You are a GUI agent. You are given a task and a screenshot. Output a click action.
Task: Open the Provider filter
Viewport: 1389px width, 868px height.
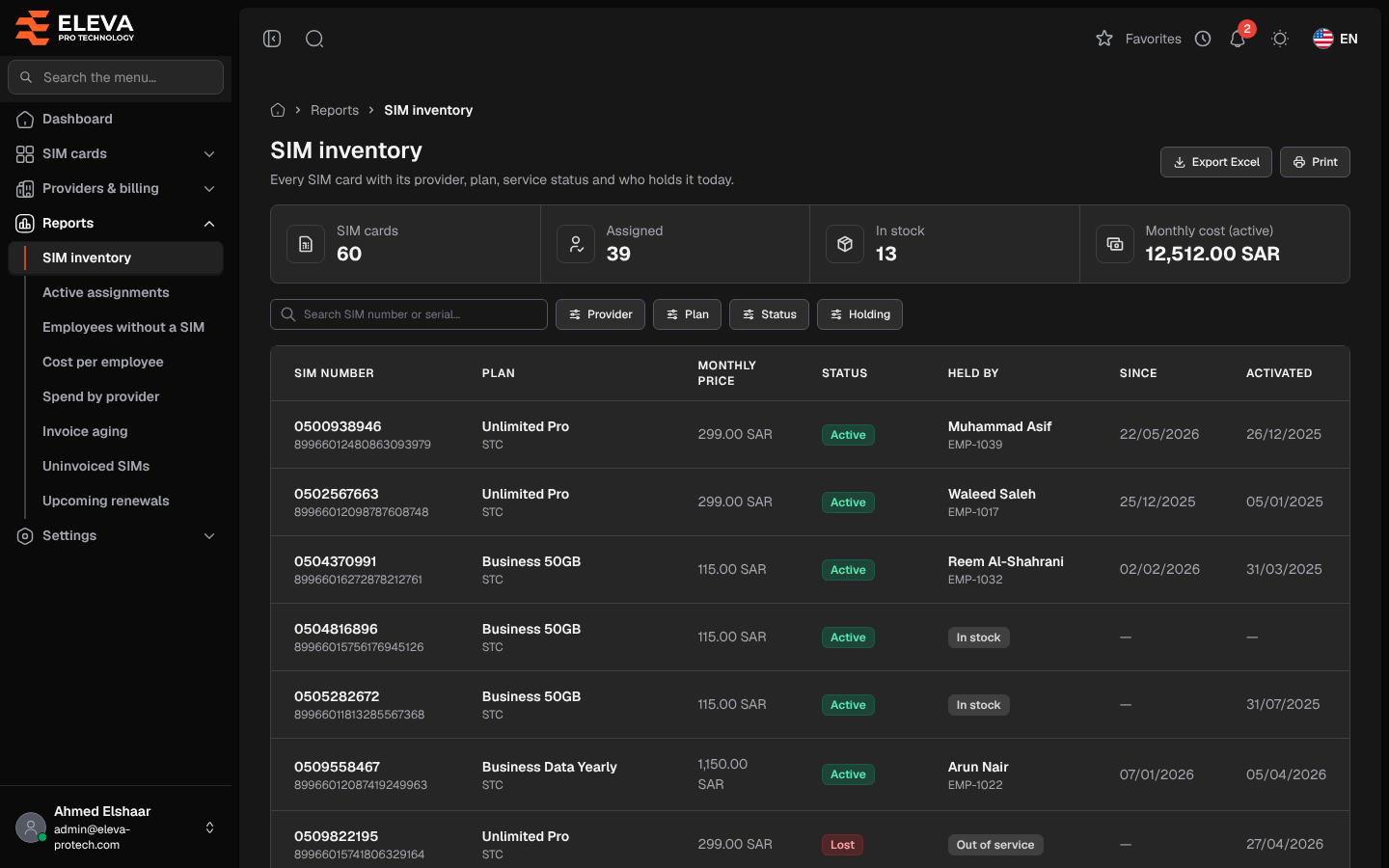tap(600, 314)
